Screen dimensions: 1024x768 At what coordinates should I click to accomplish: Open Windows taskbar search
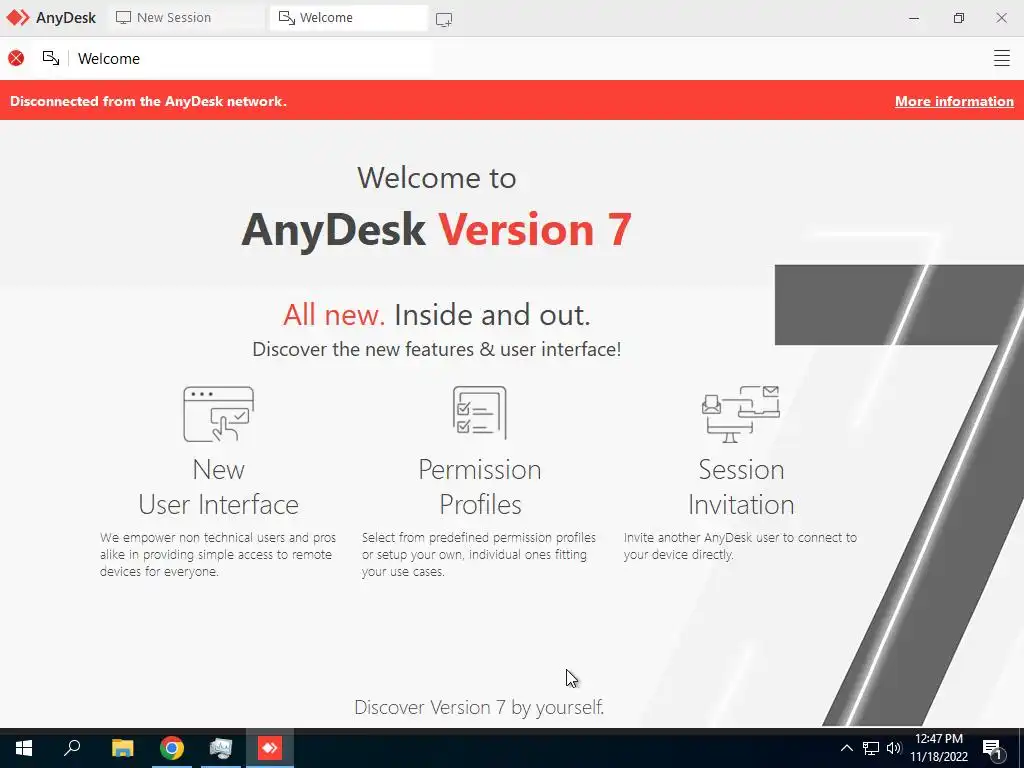click(72, 748)
